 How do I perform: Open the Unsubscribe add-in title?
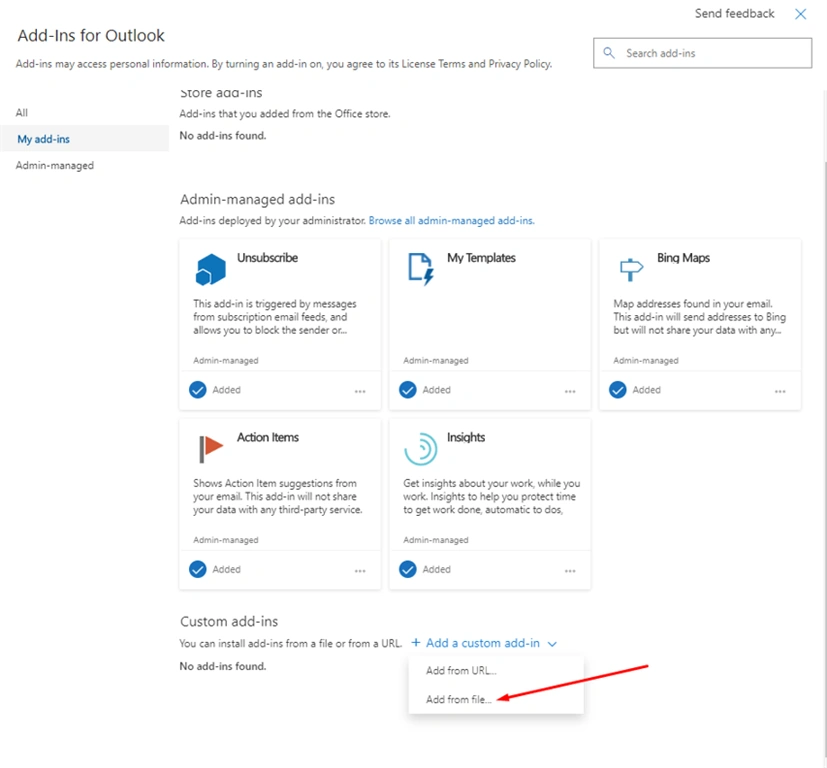(x=267, y=258)
